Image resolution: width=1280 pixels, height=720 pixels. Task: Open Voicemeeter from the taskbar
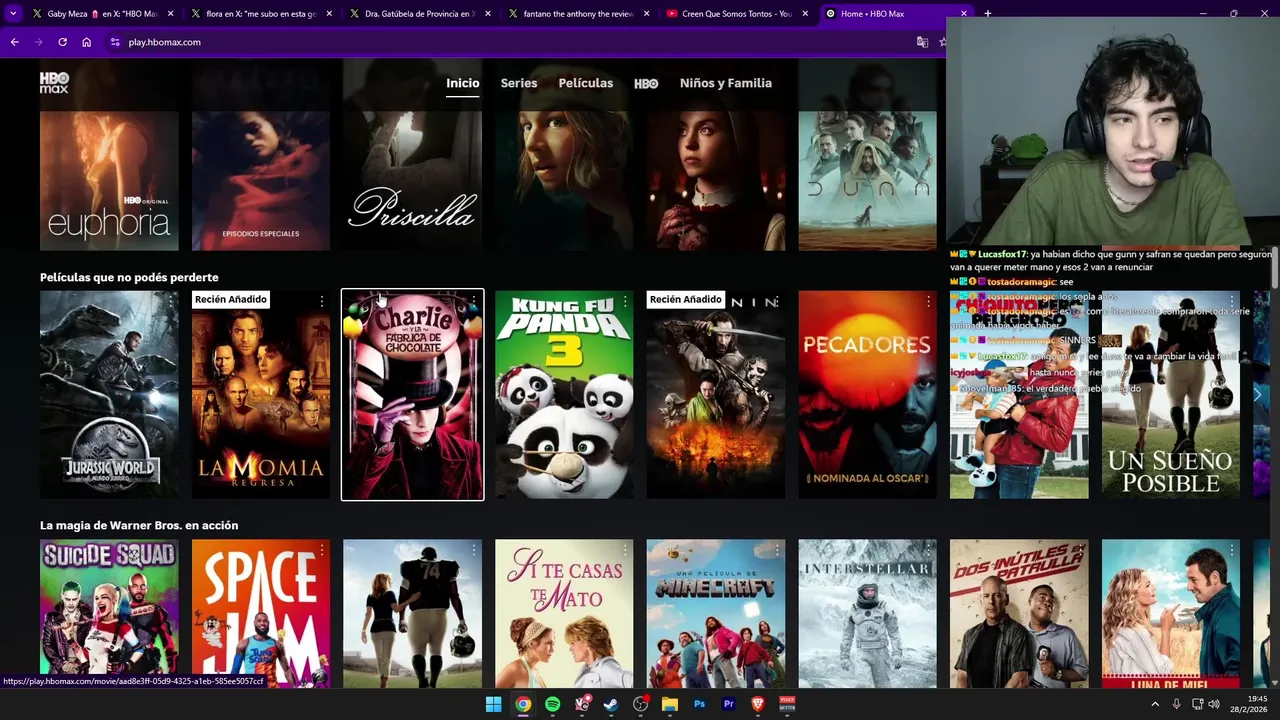(787, 704)
